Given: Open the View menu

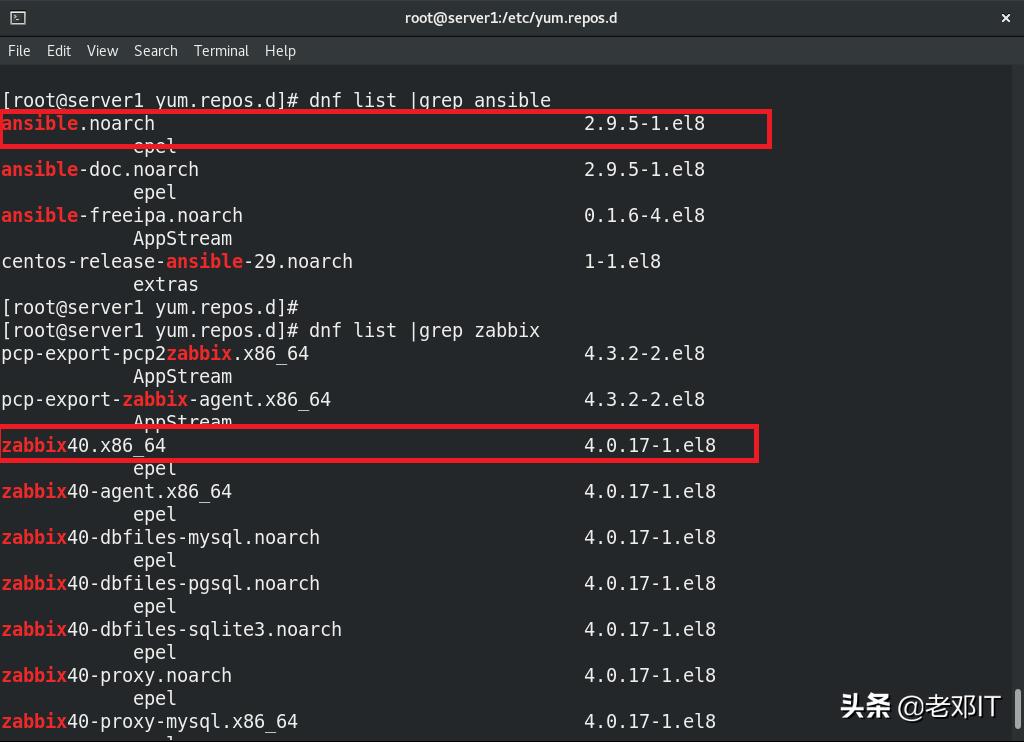Looking at the screenshot, I should tap(101, 50).
